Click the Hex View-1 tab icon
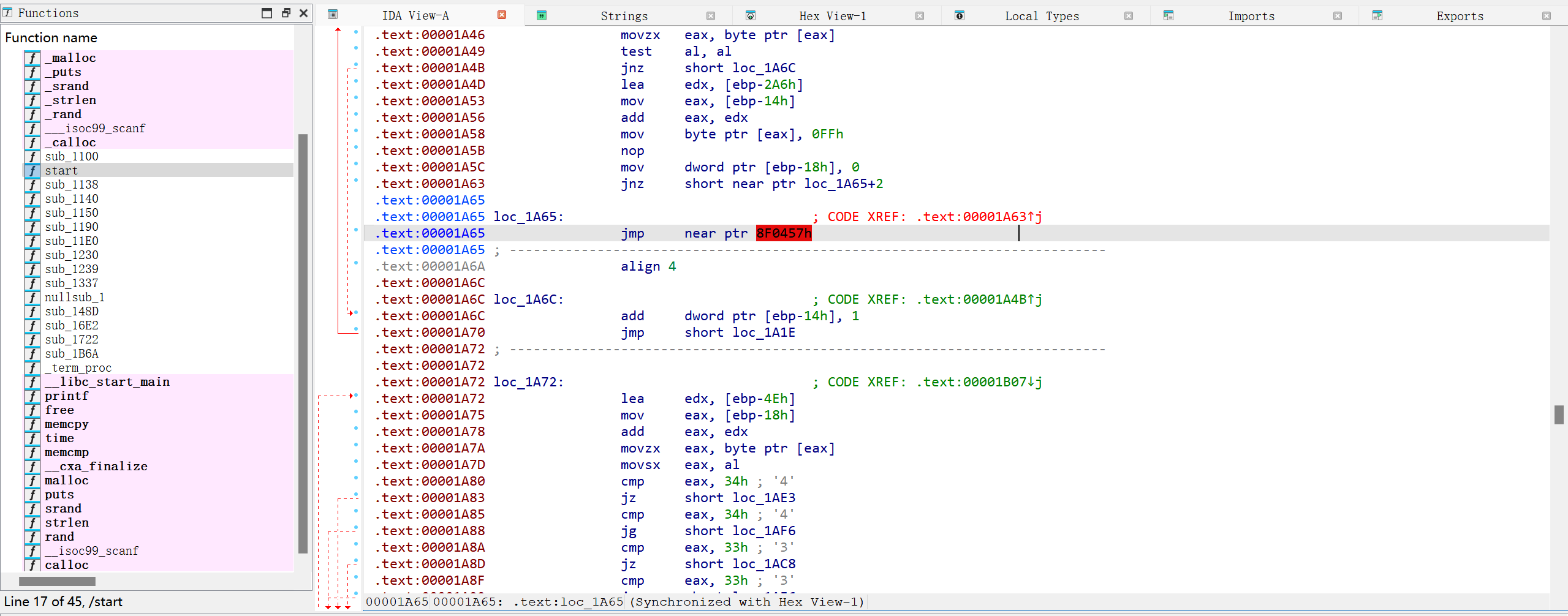 [x=751, y=16]
